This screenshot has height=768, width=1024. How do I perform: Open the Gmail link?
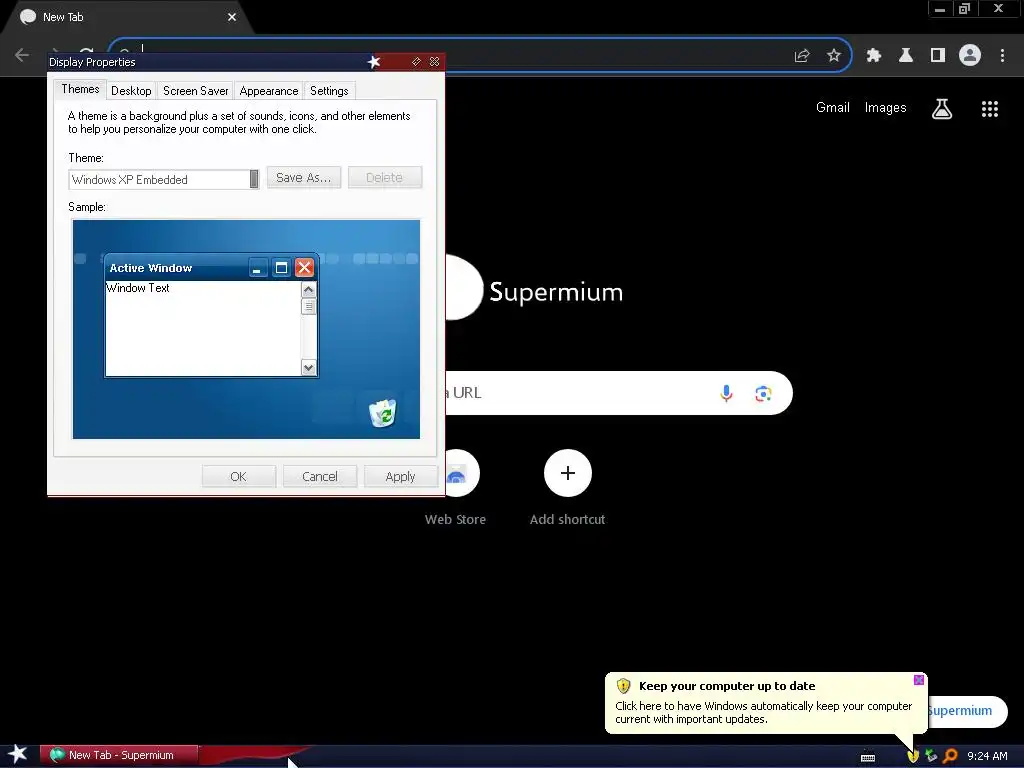(x=833, y=108)
